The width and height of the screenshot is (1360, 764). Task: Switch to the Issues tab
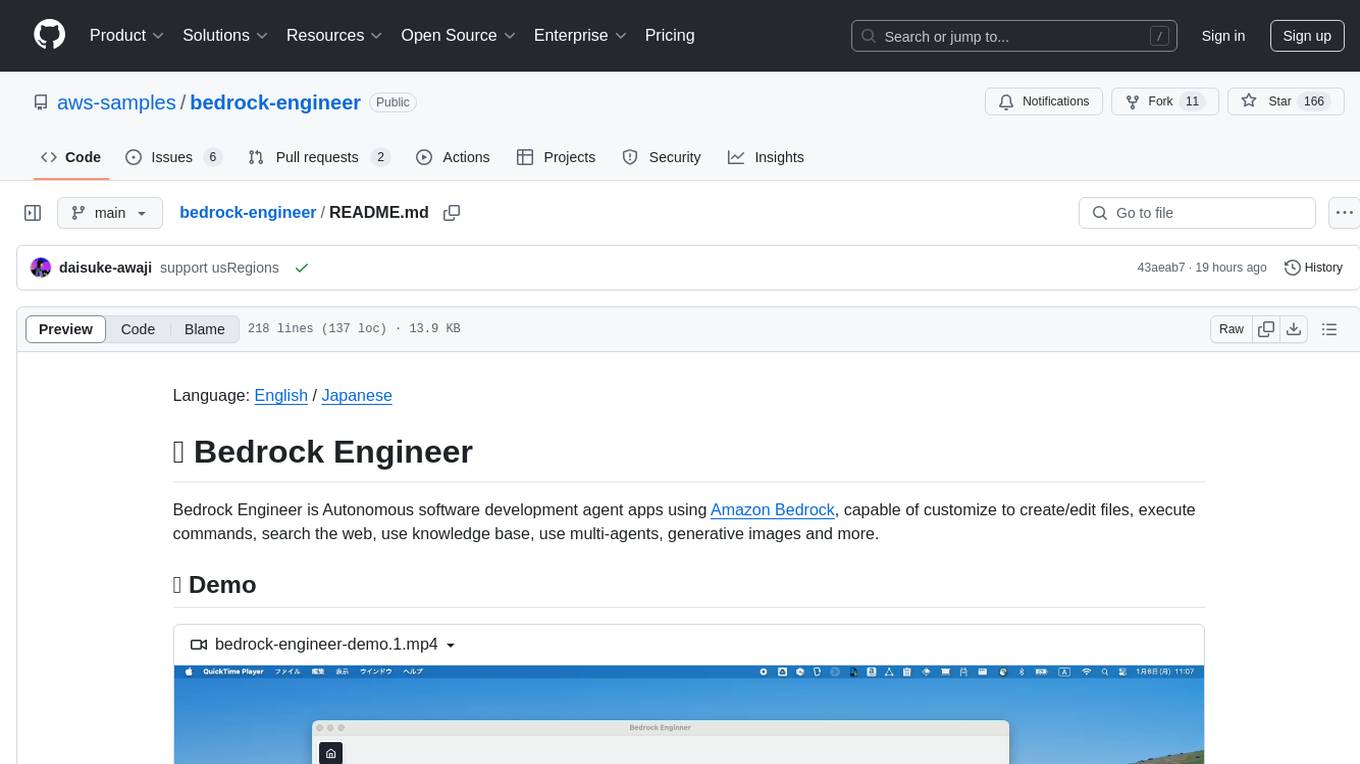[x=173, y=157]
